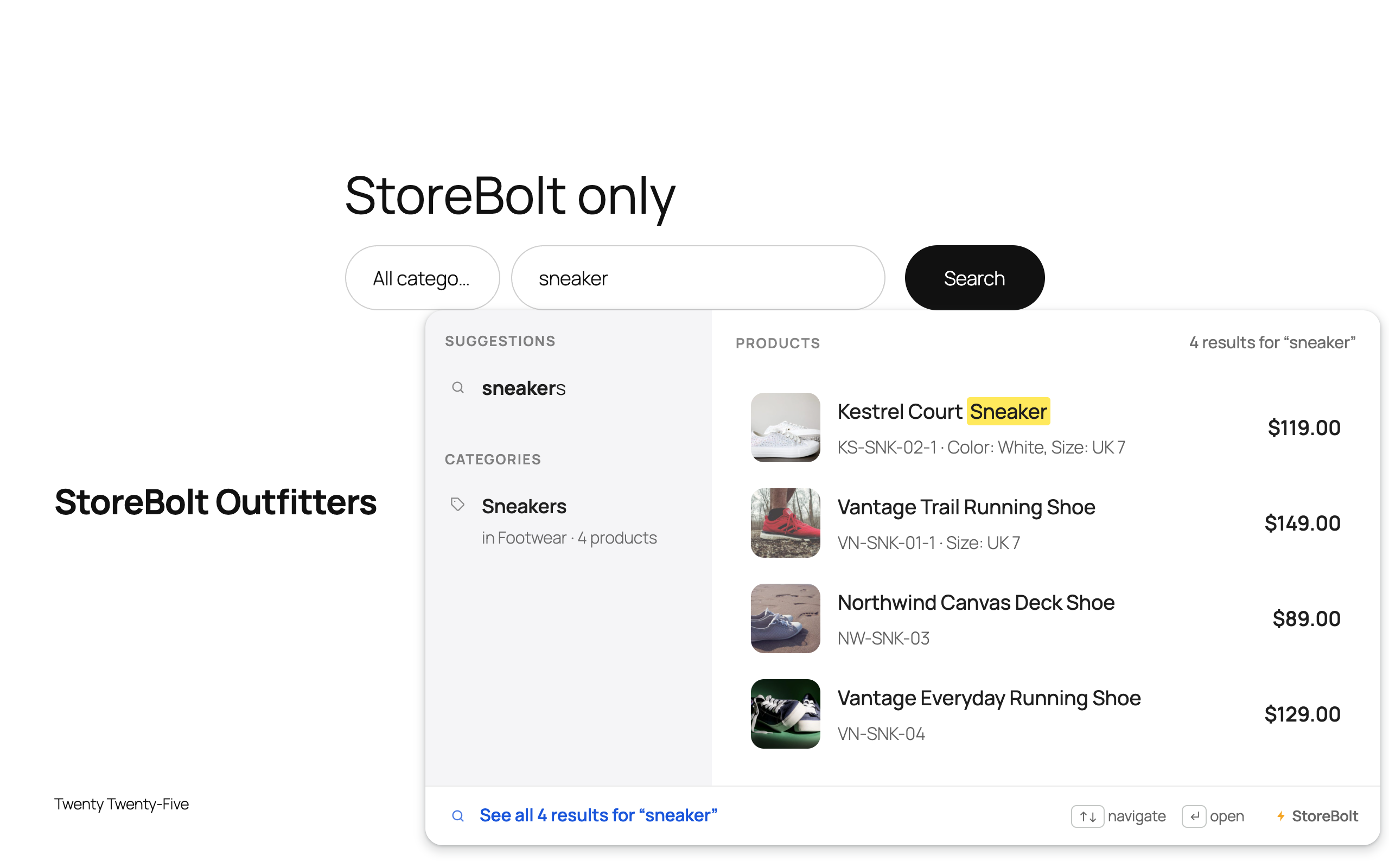Click SKU text VN-SNK-01-1 Size UK 7

(928, 542)
